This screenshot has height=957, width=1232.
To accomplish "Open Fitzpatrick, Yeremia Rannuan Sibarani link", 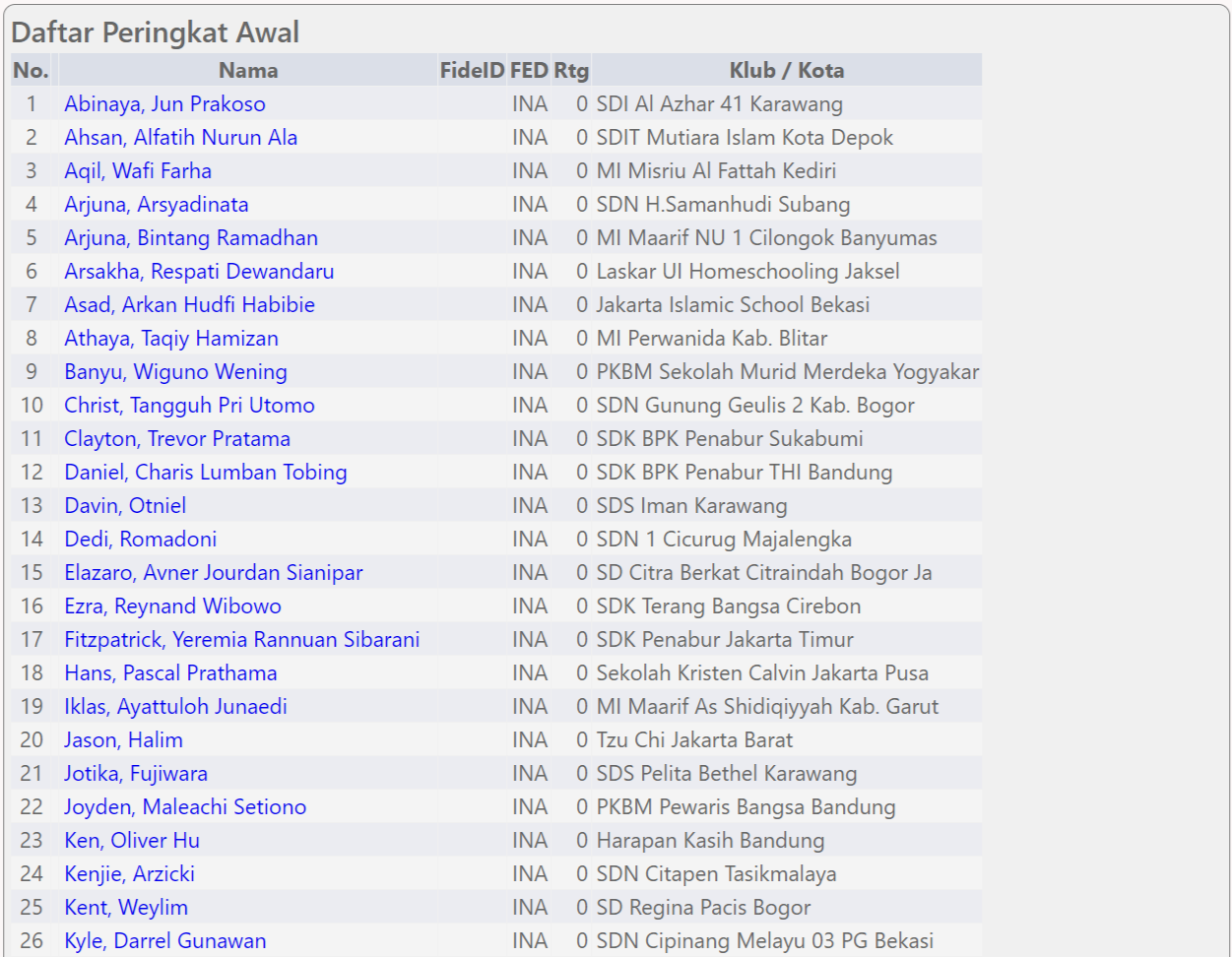I will (241, 640).
